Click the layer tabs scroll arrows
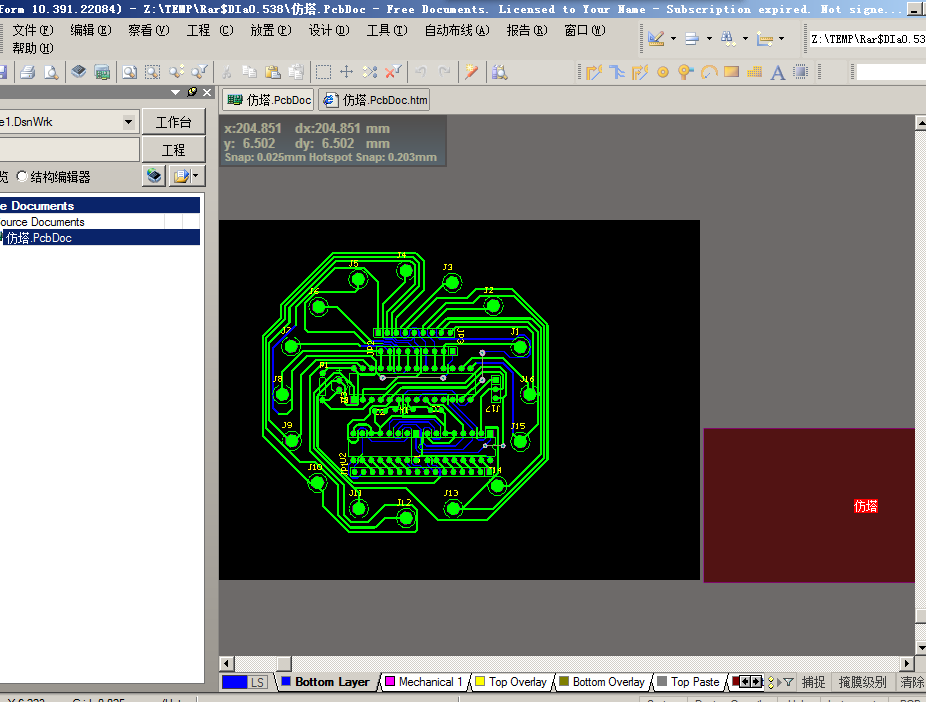 (x=750, y=682)
